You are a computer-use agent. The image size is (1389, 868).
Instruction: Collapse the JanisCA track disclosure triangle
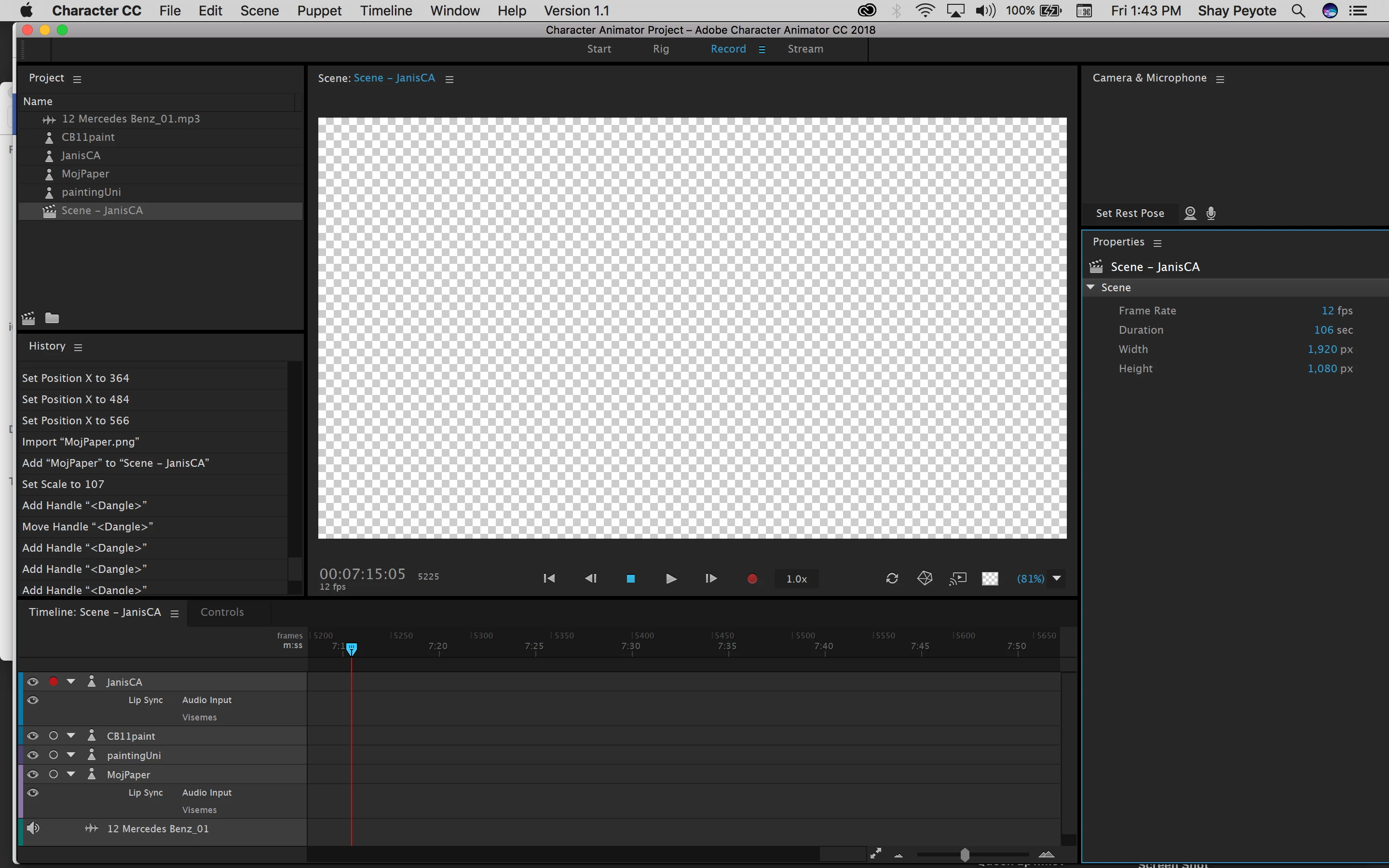(x=70, y=682)
